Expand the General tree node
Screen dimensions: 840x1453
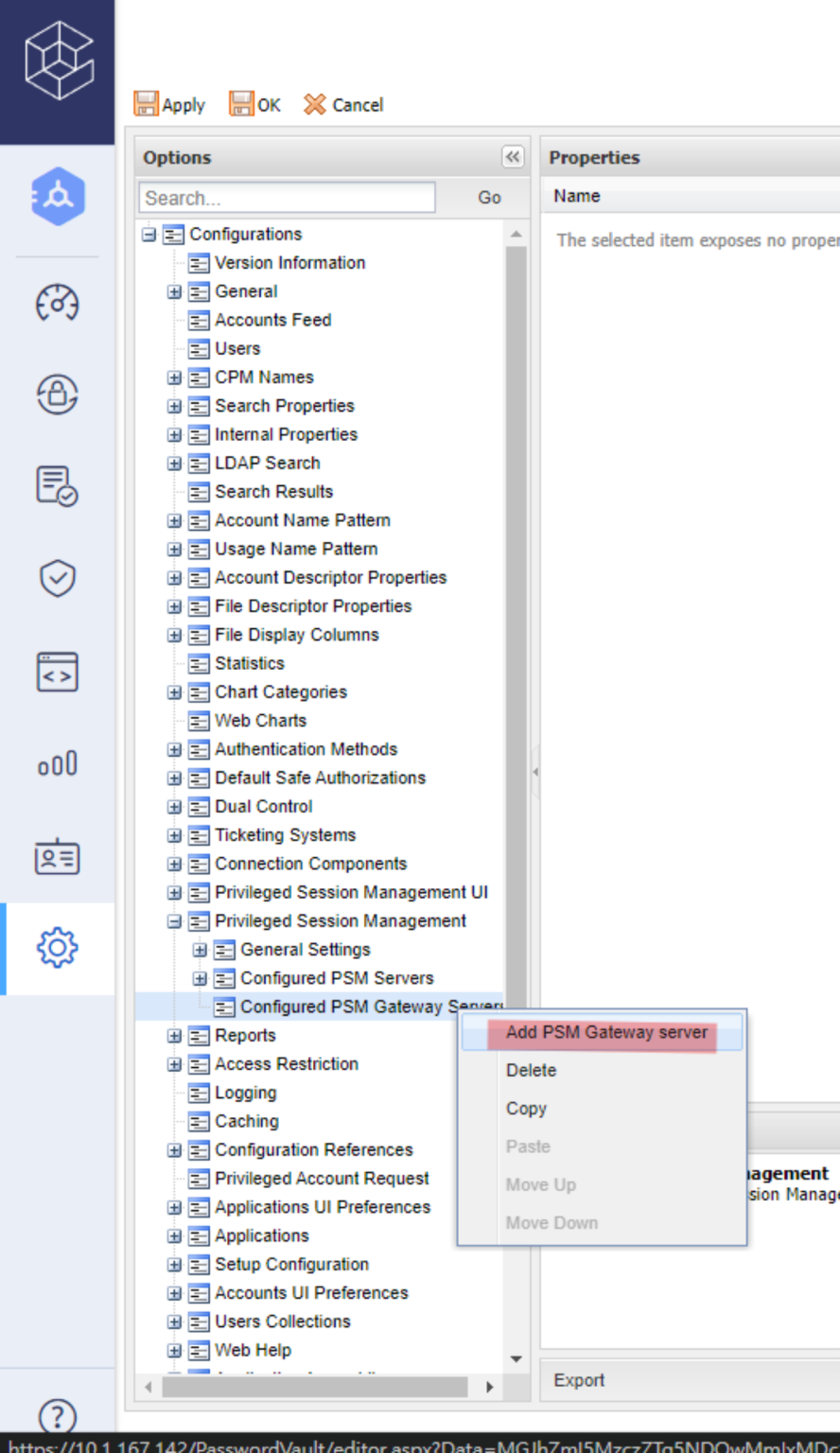(174, 292)
